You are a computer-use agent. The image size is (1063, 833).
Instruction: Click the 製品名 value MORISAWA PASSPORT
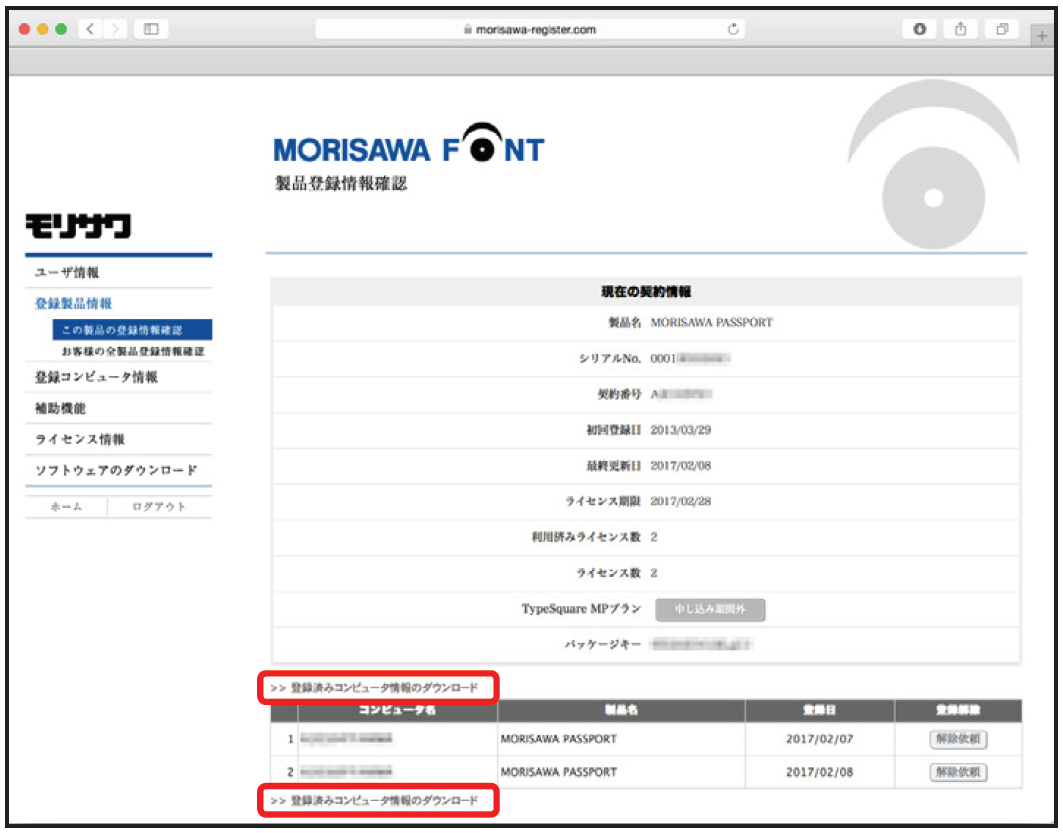[712, 323]
